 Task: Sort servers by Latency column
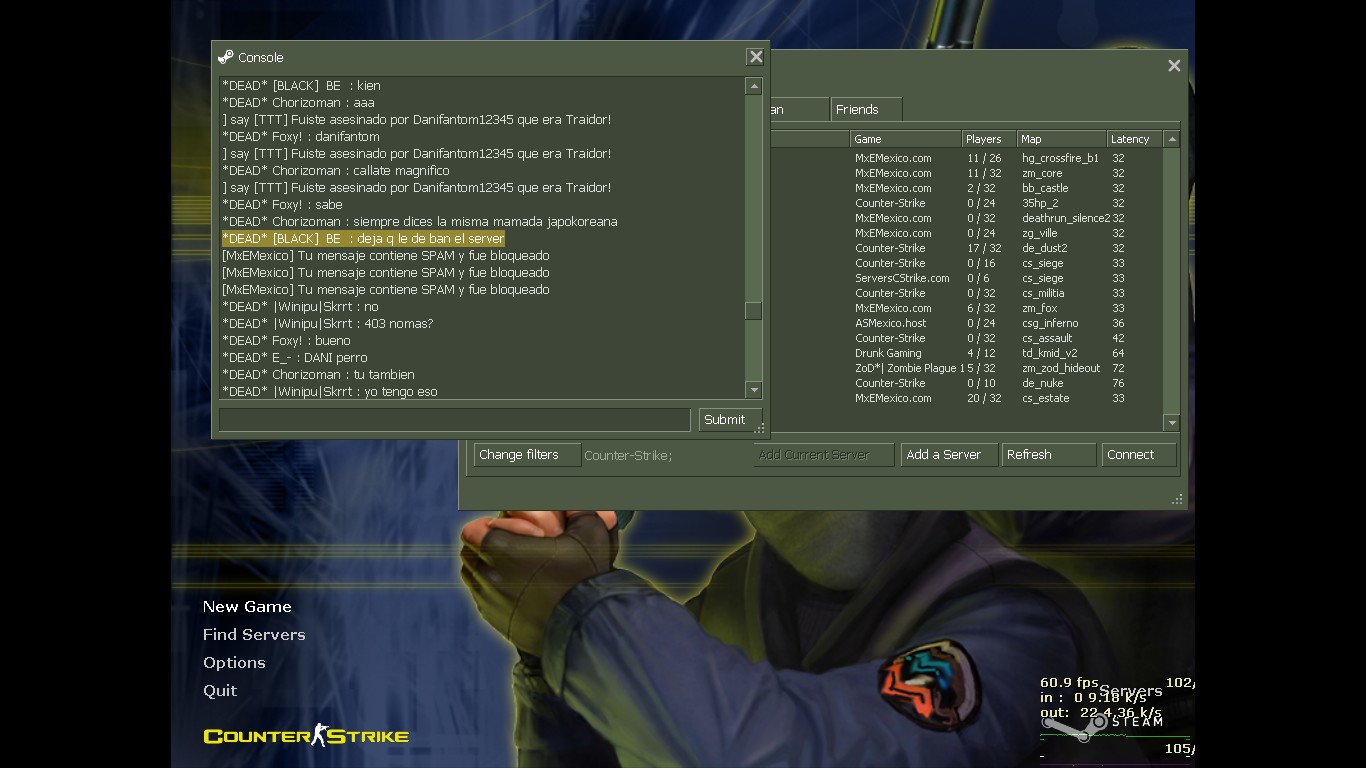[1135, 139]
